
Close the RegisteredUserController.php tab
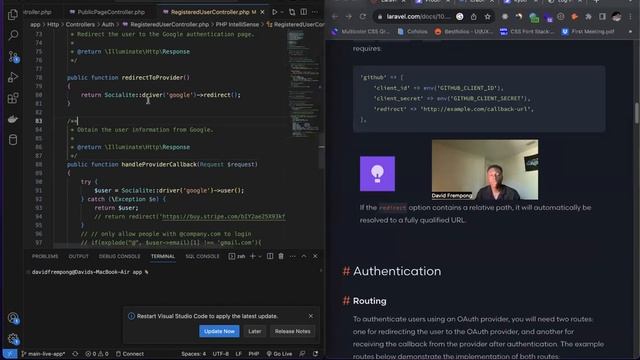coord(262,12)
